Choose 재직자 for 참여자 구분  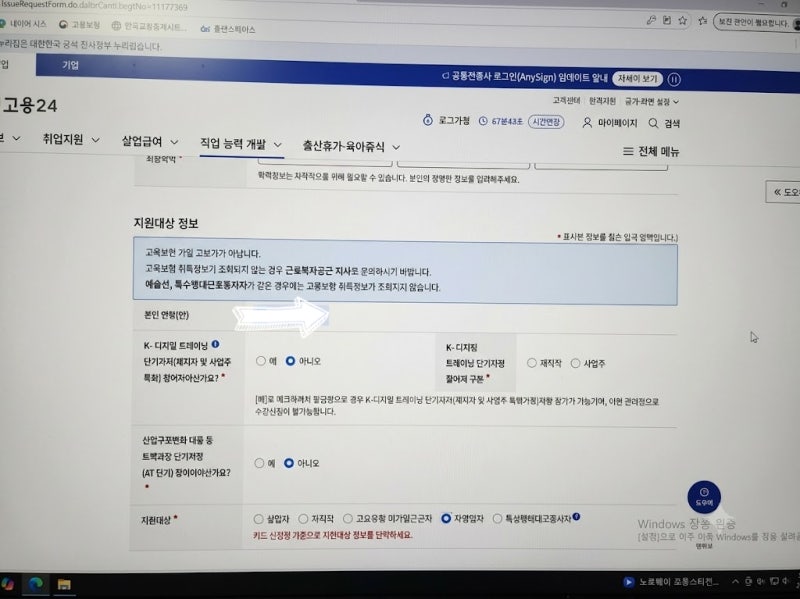click(532, 363)
